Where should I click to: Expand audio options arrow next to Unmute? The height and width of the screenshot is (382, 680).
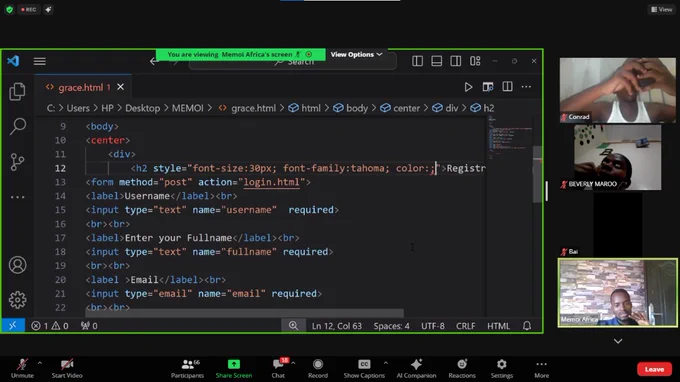39,363
